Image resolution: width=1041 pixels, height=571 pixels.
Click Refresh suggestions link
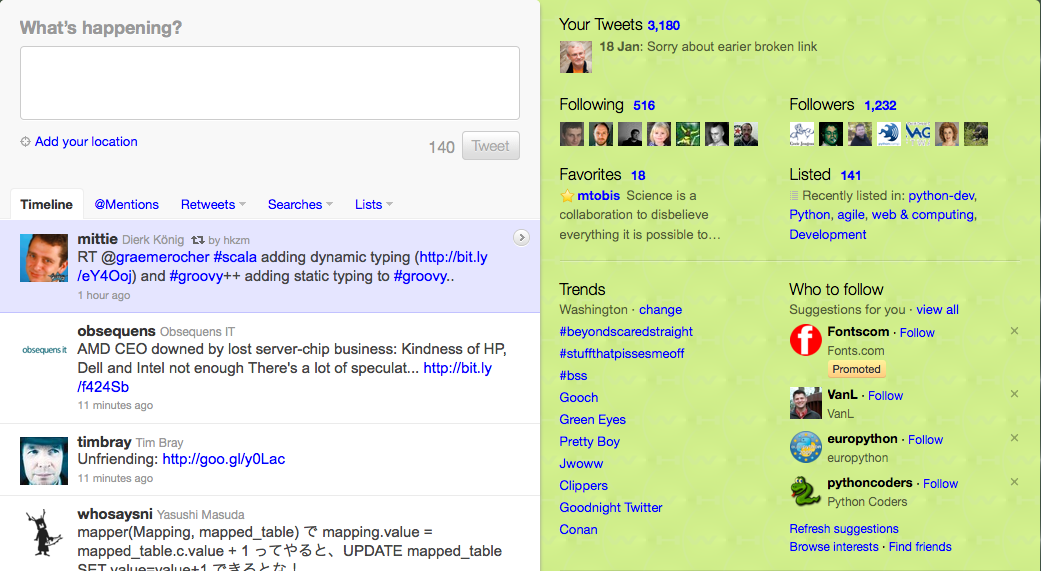(844, 529)
